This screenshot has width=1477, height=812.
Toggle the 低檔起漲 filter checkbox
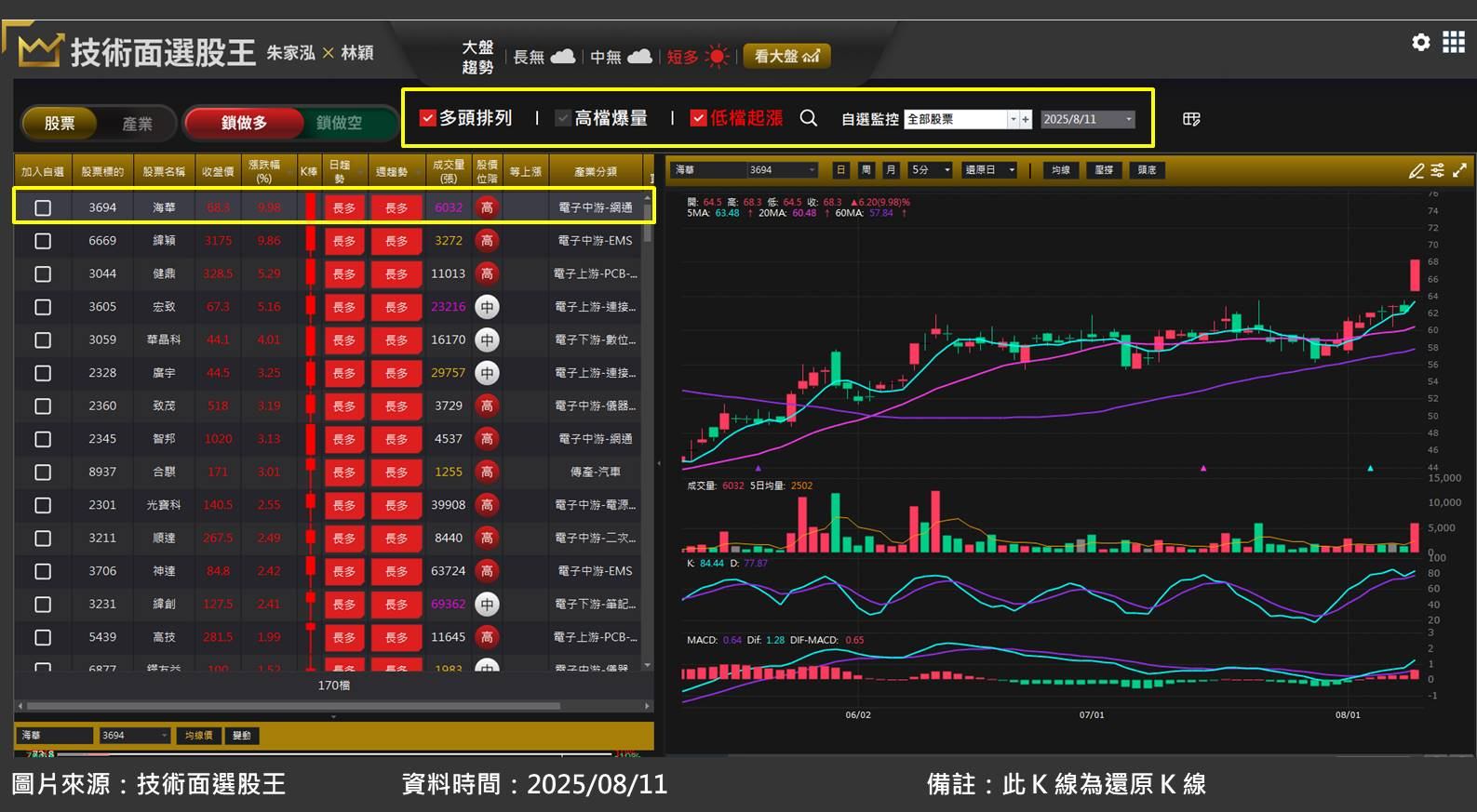698,118
